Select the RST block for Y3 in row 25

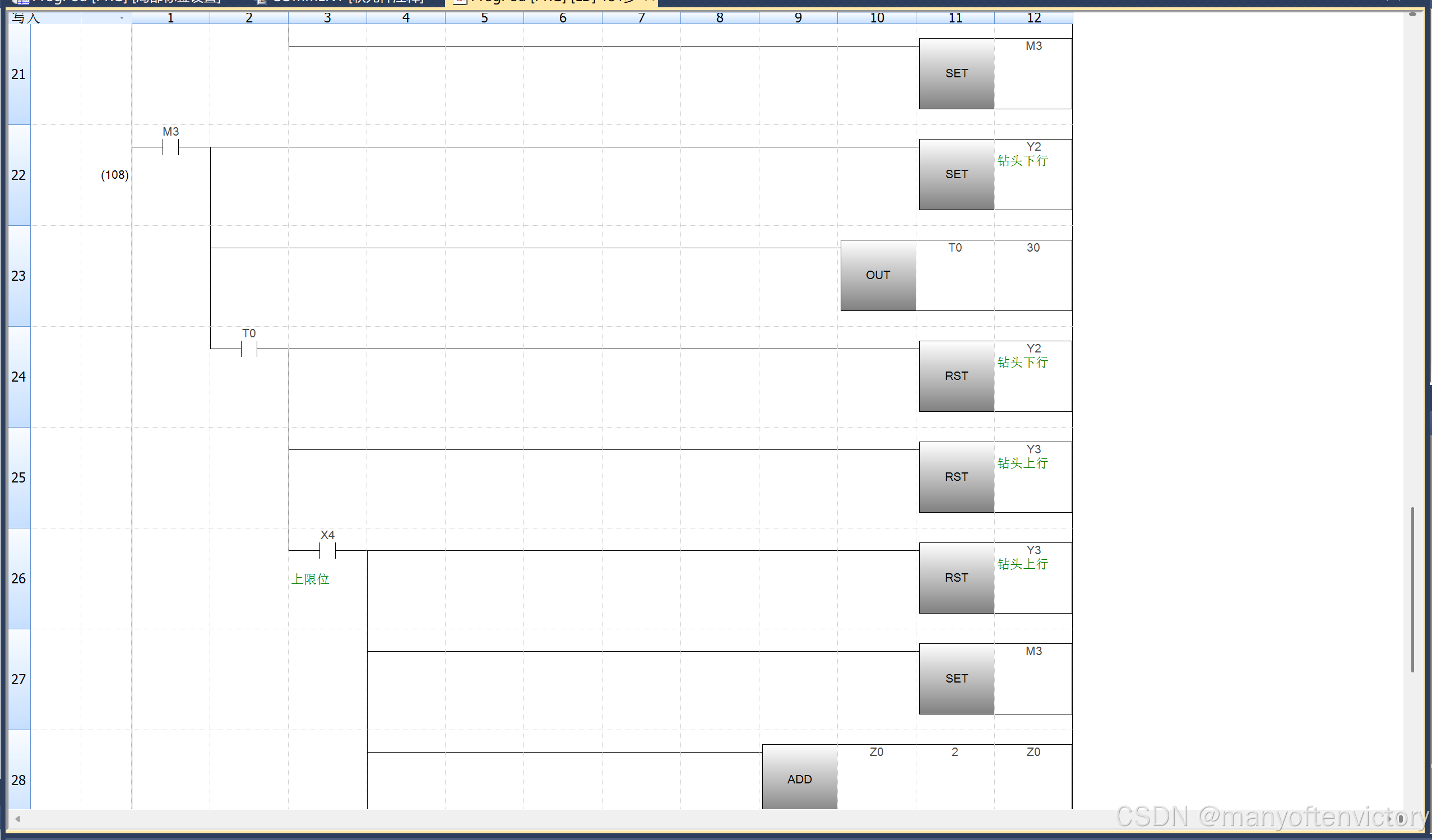pyautogui.click(x=956, y=477)
